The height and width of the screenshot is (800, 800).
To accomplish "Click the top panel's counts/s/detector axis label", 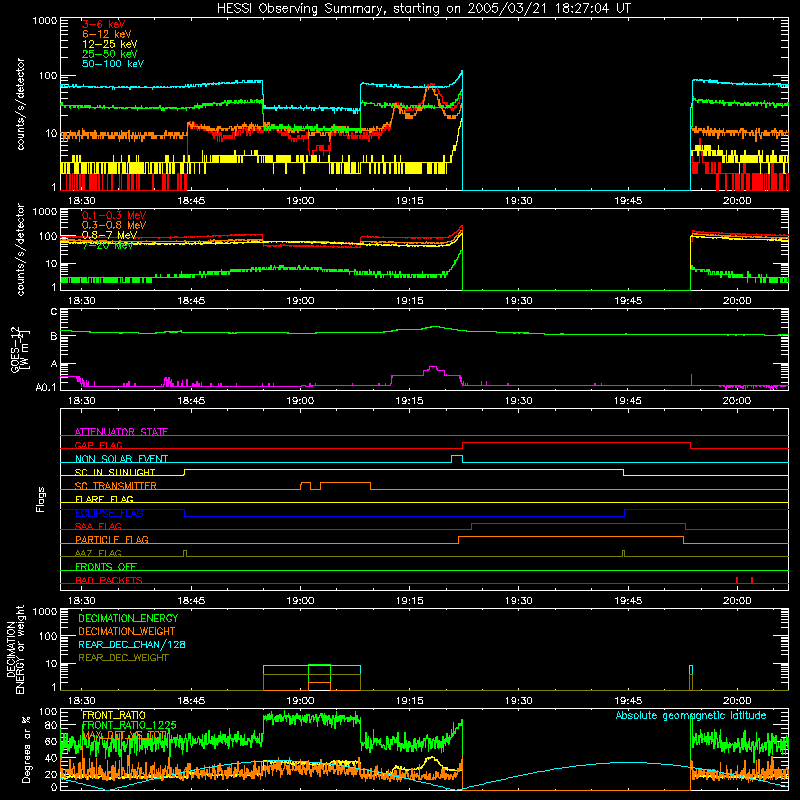I will click(20, 104).
